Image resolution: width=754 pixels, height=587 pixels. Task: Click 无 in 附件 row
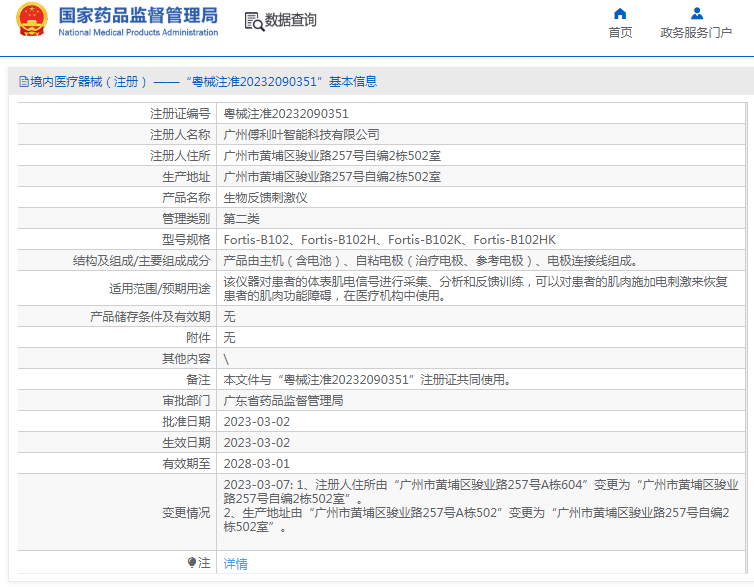(x=229, y=338)
